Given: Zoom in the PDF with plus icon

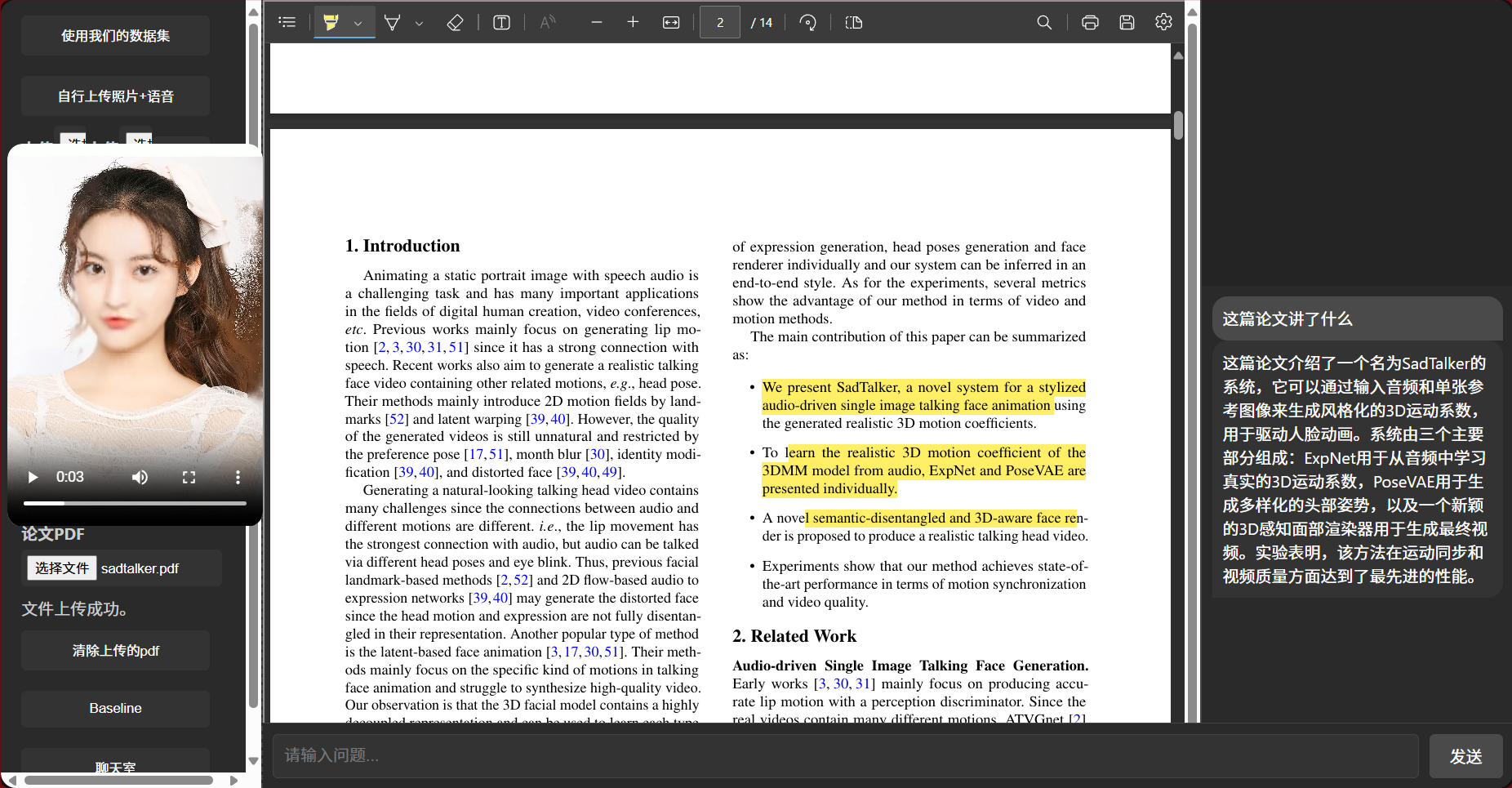Looking at the screenshot, I should coord(633,23).
